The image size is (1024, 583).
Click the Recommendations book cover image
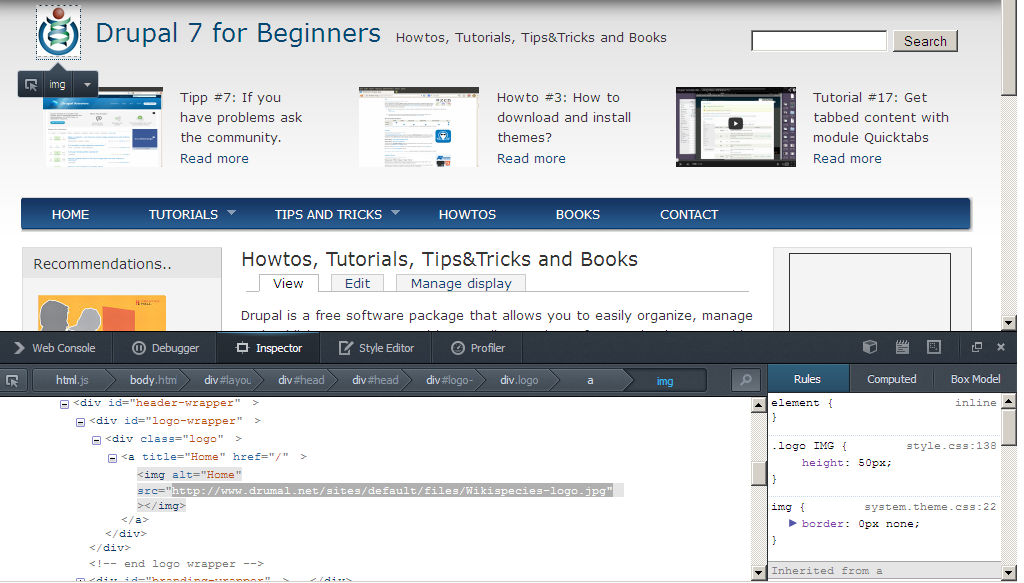tap(102, 313)
